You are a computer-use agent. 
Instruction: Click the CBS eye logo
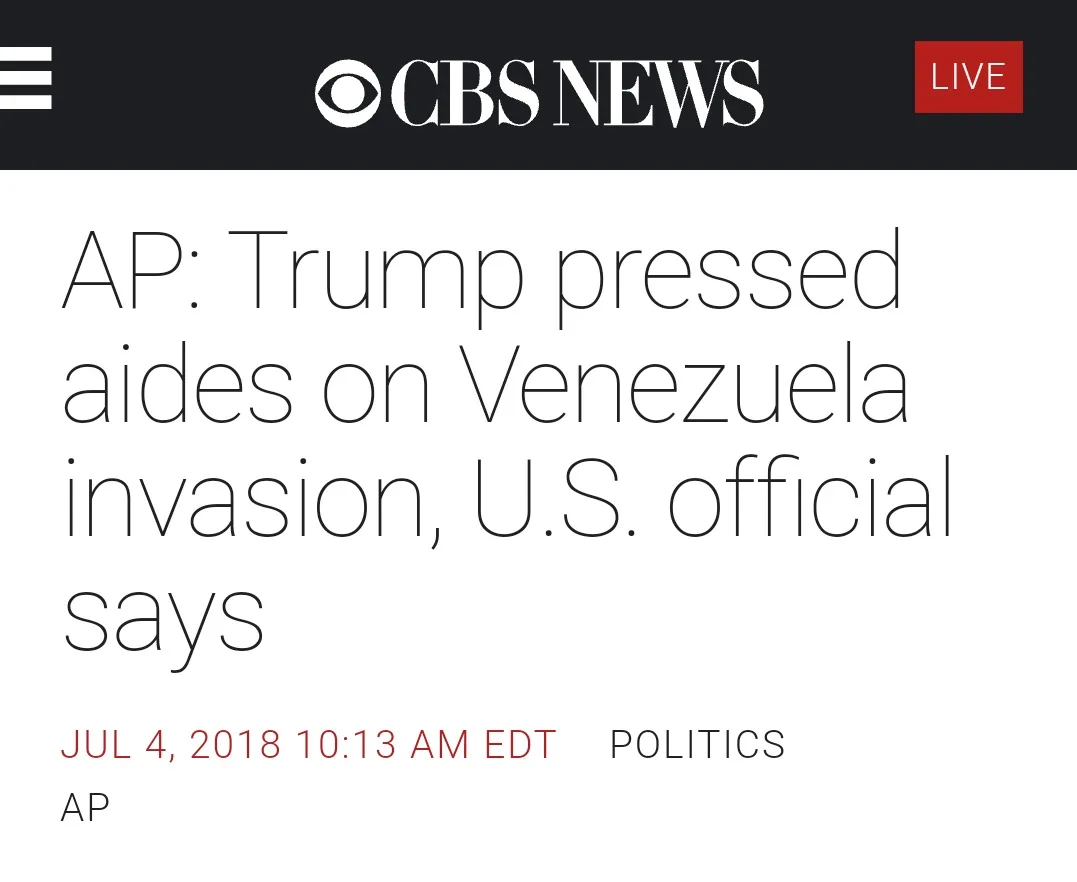point(347,93)
